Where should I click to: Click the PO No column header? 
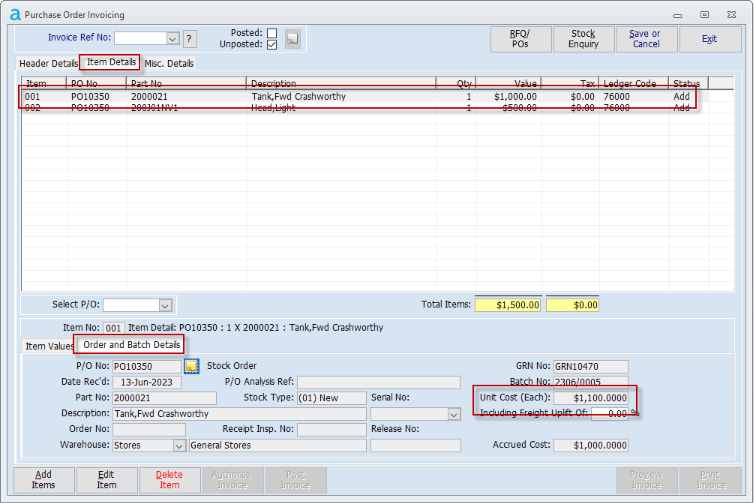96,83
